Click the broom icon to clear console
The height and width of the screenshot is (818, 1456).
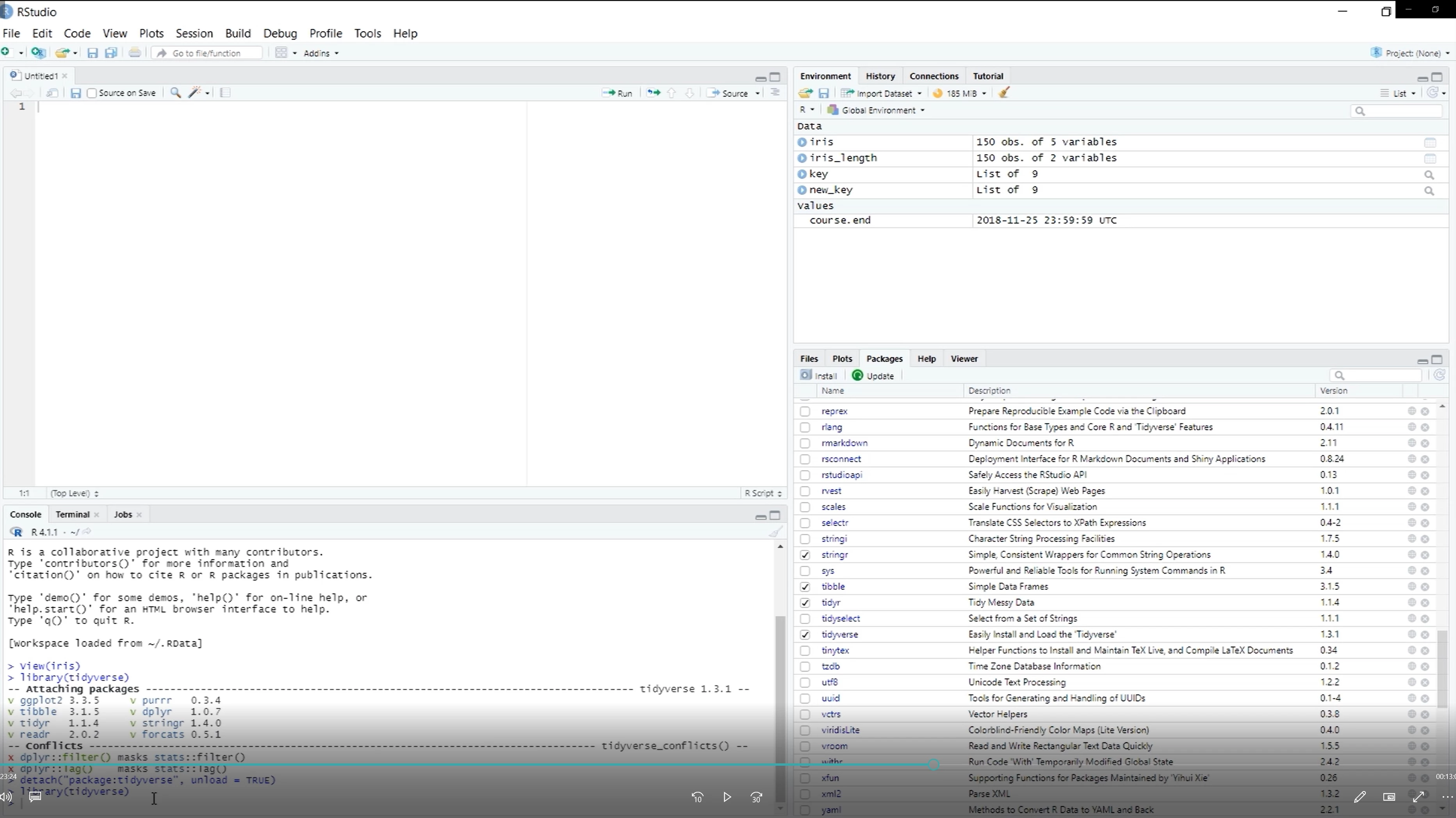(x=775, y=532)
